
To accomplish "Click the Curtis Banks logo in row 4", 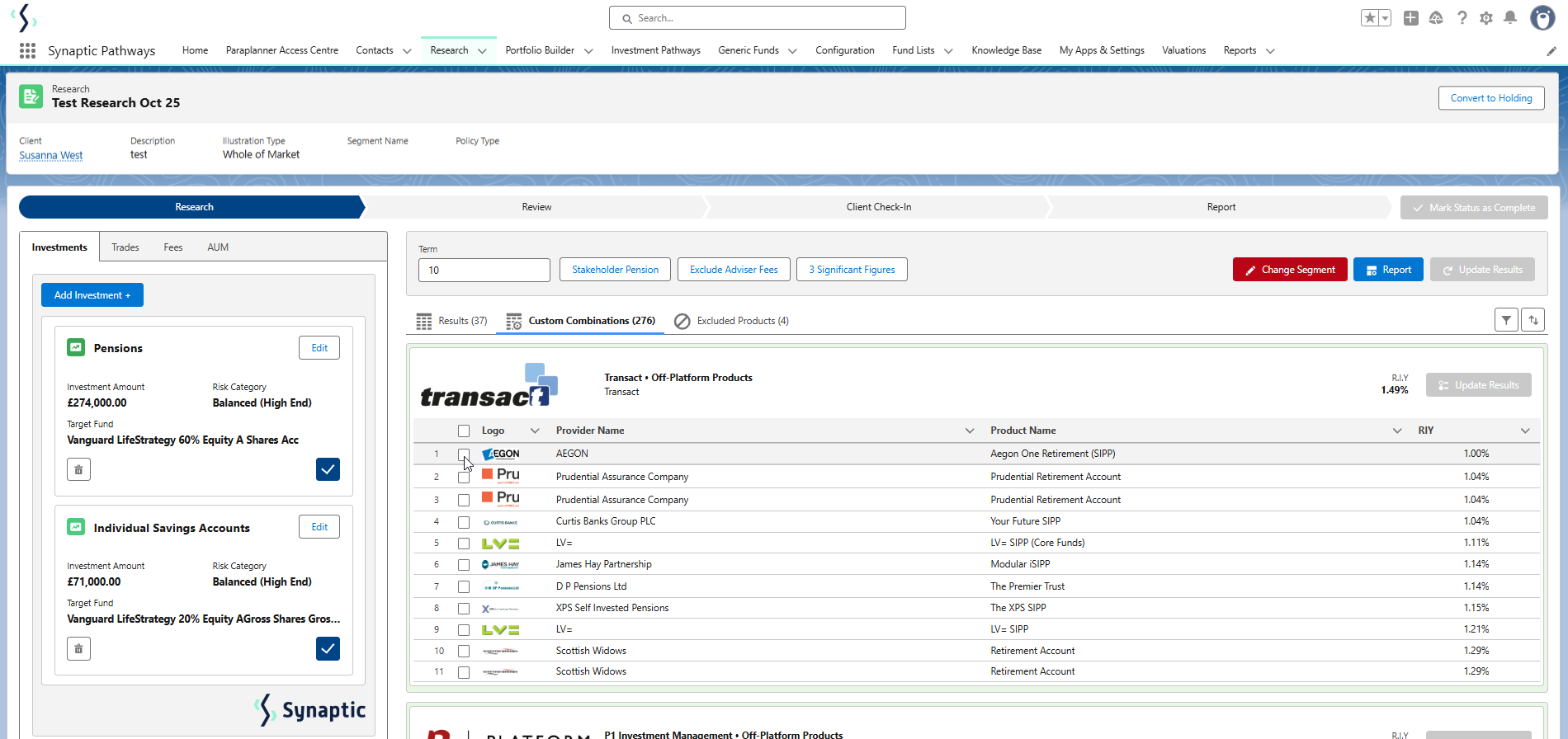I will tap(501, 522).
